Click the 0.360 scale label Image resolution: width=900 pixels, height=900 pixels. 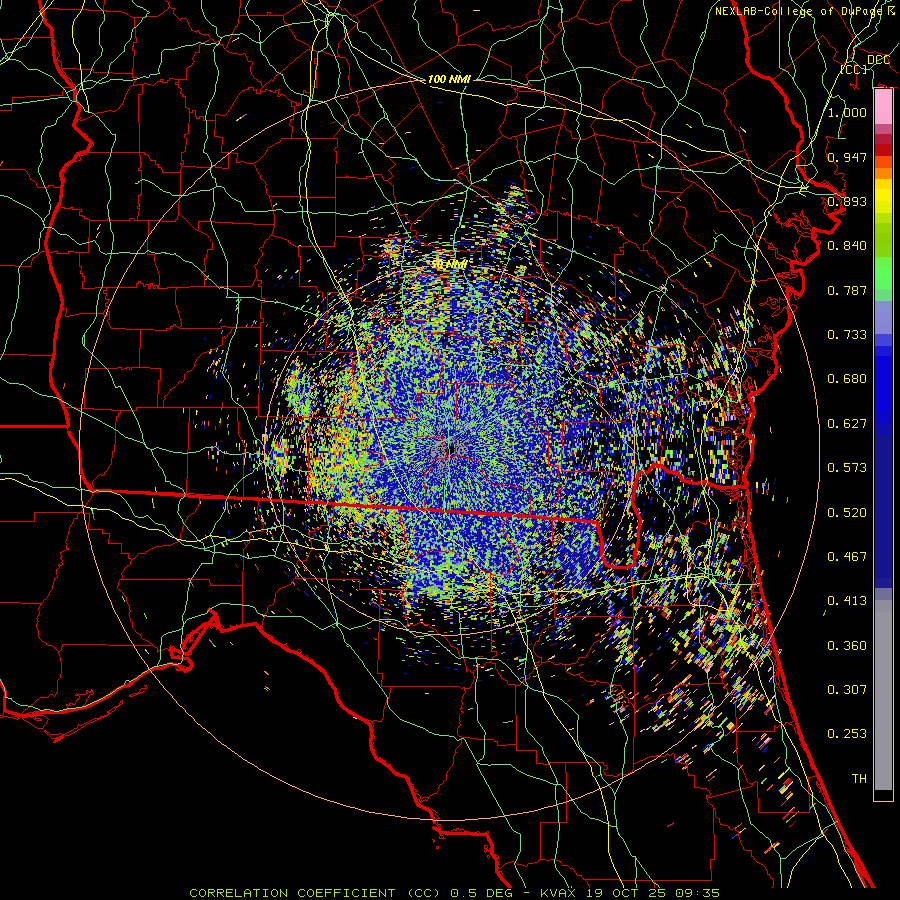point(847,646)
